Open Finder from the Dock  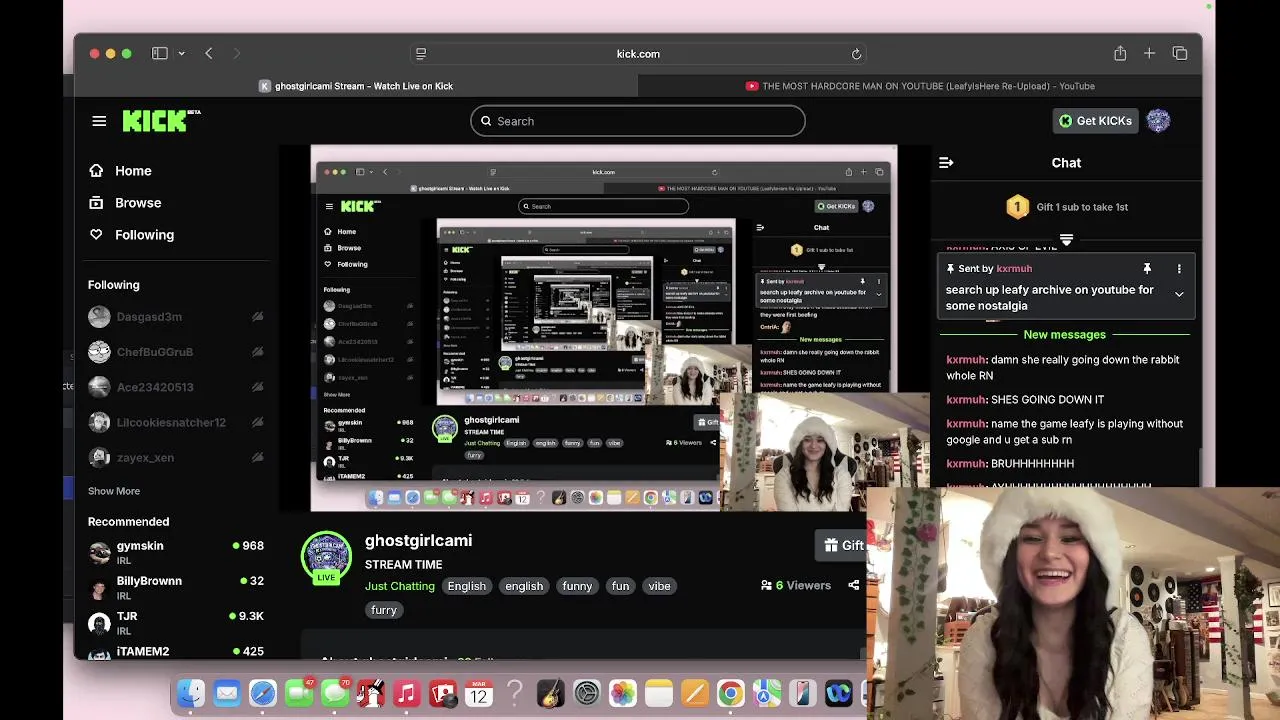(191, 693)
